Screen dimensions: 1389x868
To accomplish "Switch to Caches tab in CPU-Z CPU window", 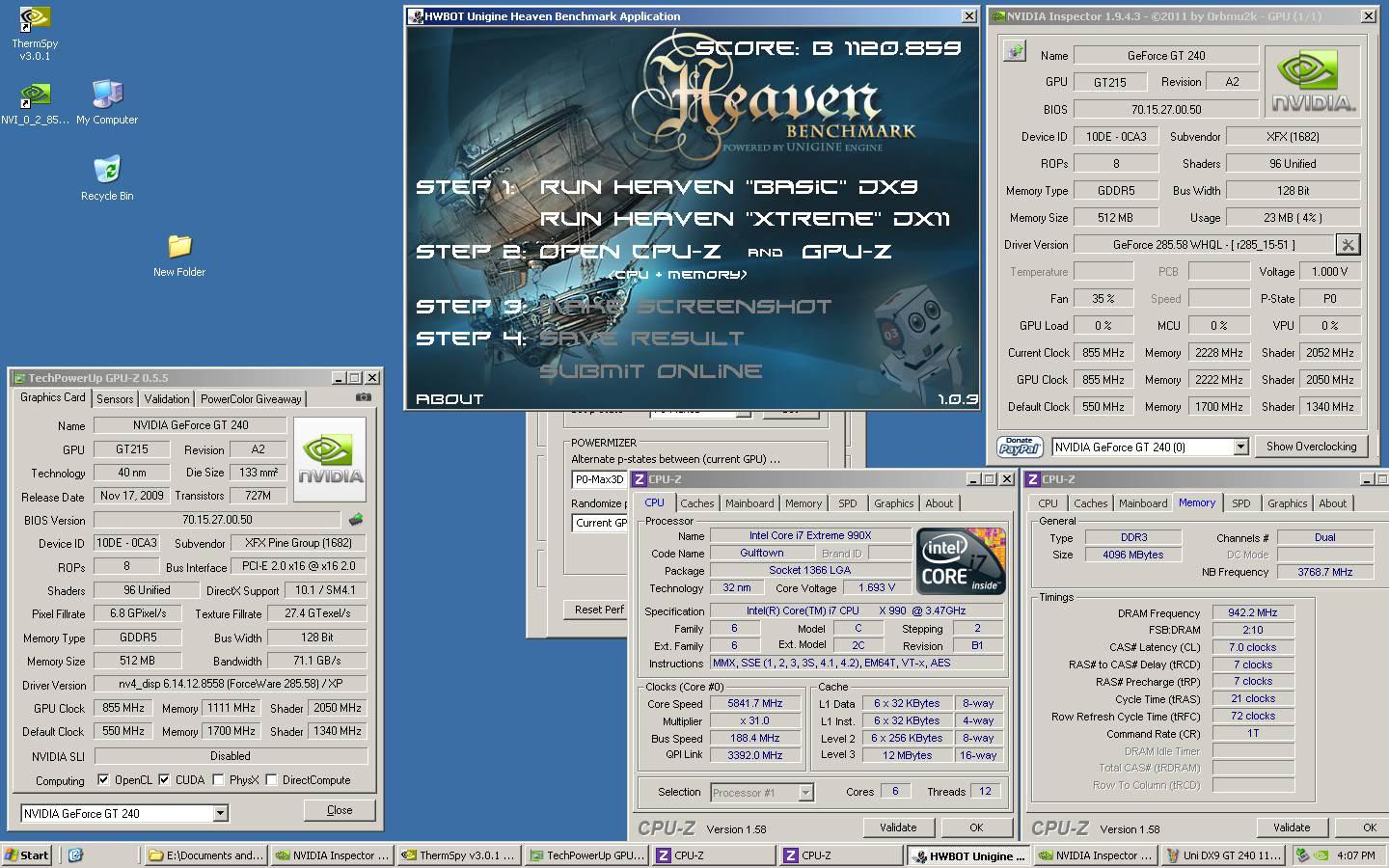I will click(x=697, y=503).
